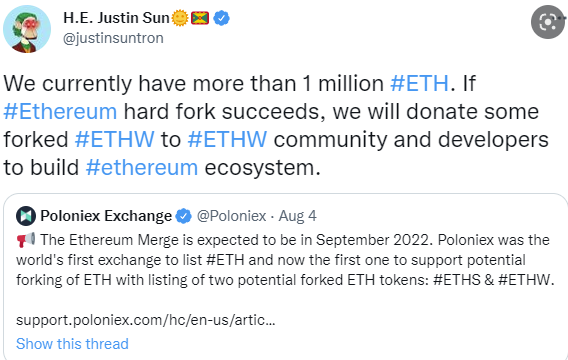Open the second #ETHW hashtag before 'community'
This screenshot has width=568, height=360.
(227, 139)
